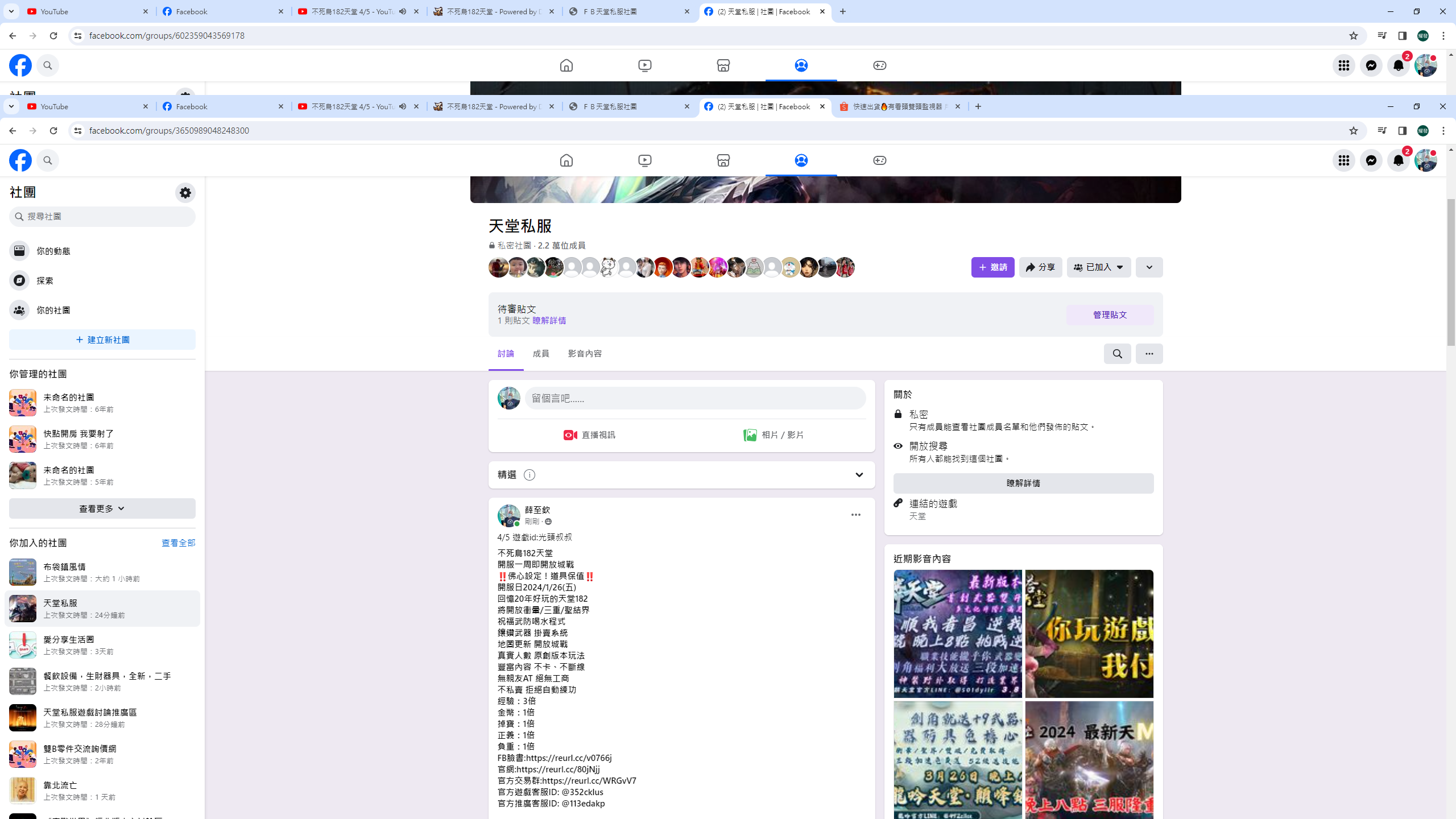Open 探索 in groups sidebar
Image resolution: width=1456 pixels, height=819 pixels.
[x=102, y=280]
